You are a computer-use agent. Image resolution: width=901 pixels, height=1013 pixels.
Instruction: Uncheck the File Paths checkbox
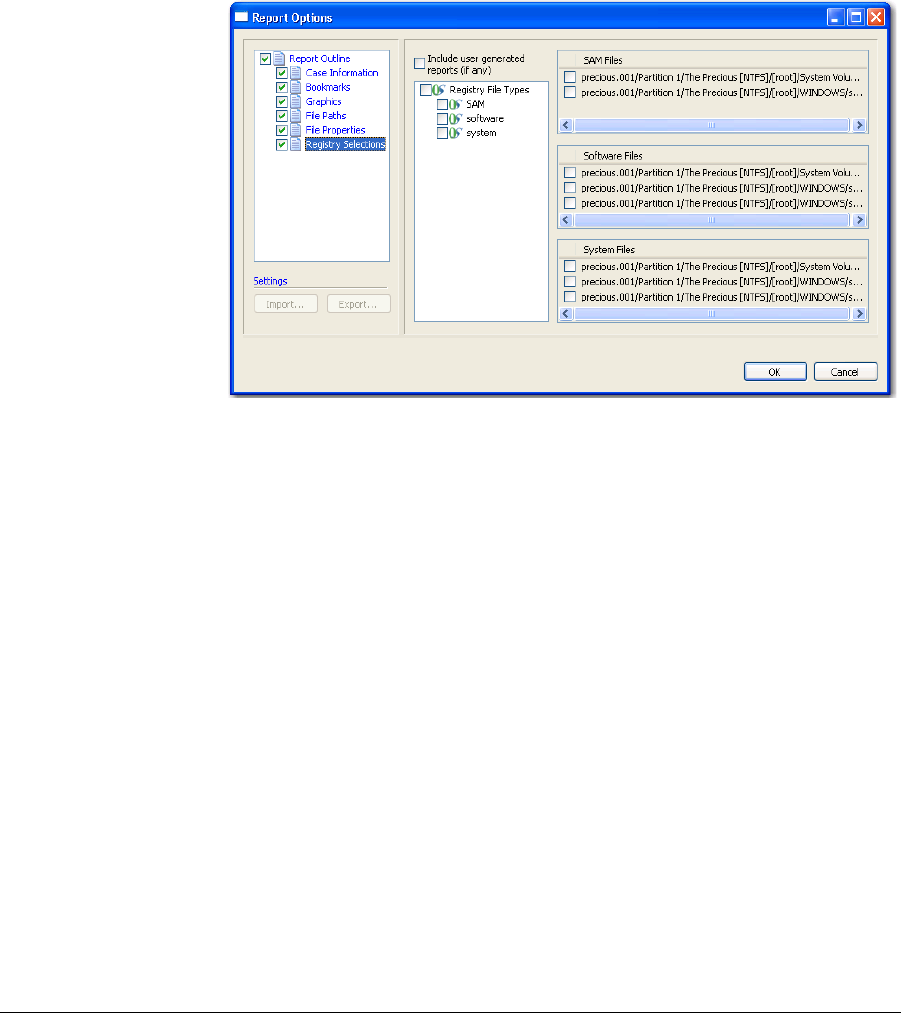tap(282, 116)
